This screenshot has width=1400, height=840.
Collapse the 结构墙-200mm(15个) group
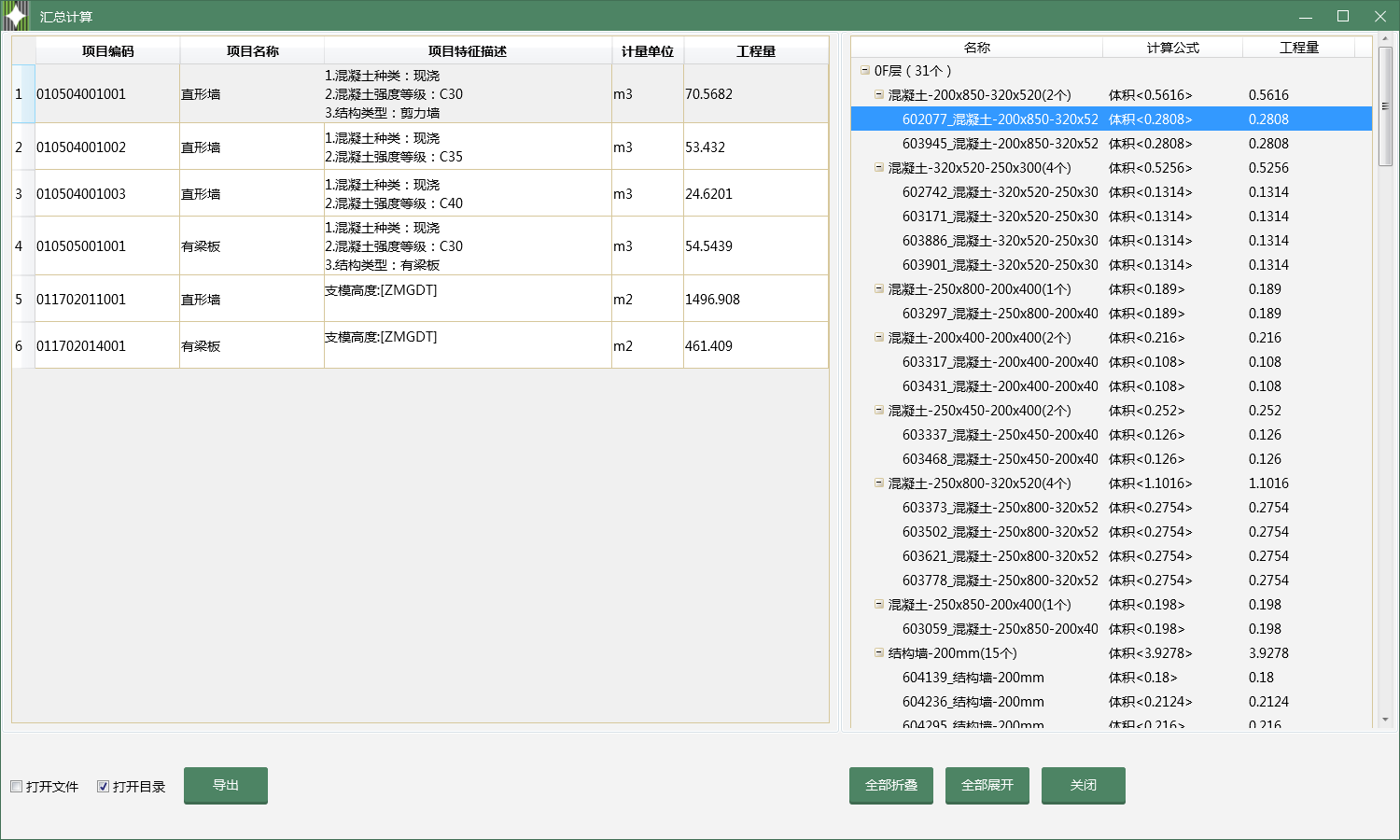tap(879, 652)
